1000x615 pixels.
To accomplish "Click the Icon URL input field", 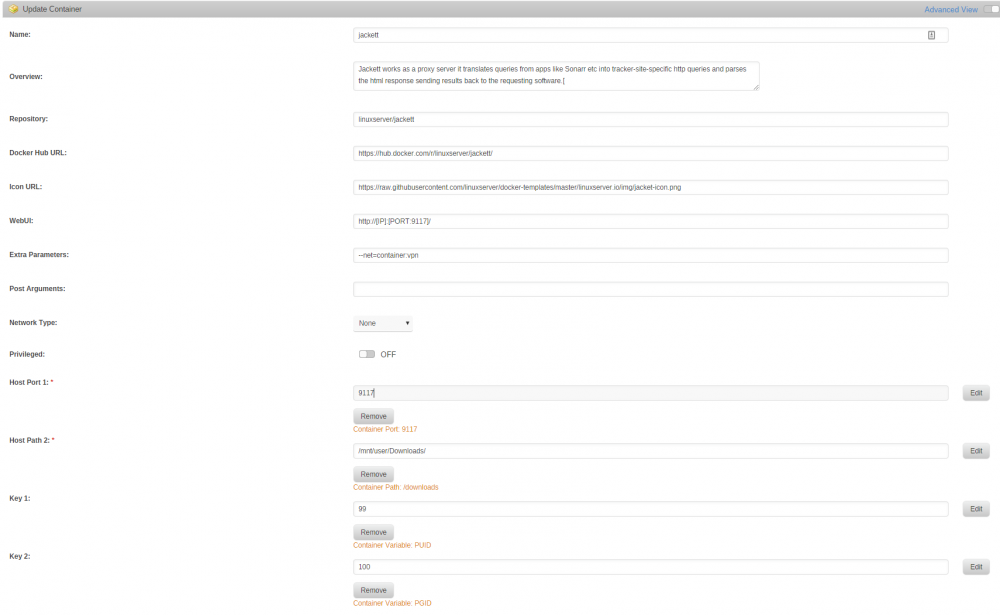I will pyautogui.click(x=651, y=188).
